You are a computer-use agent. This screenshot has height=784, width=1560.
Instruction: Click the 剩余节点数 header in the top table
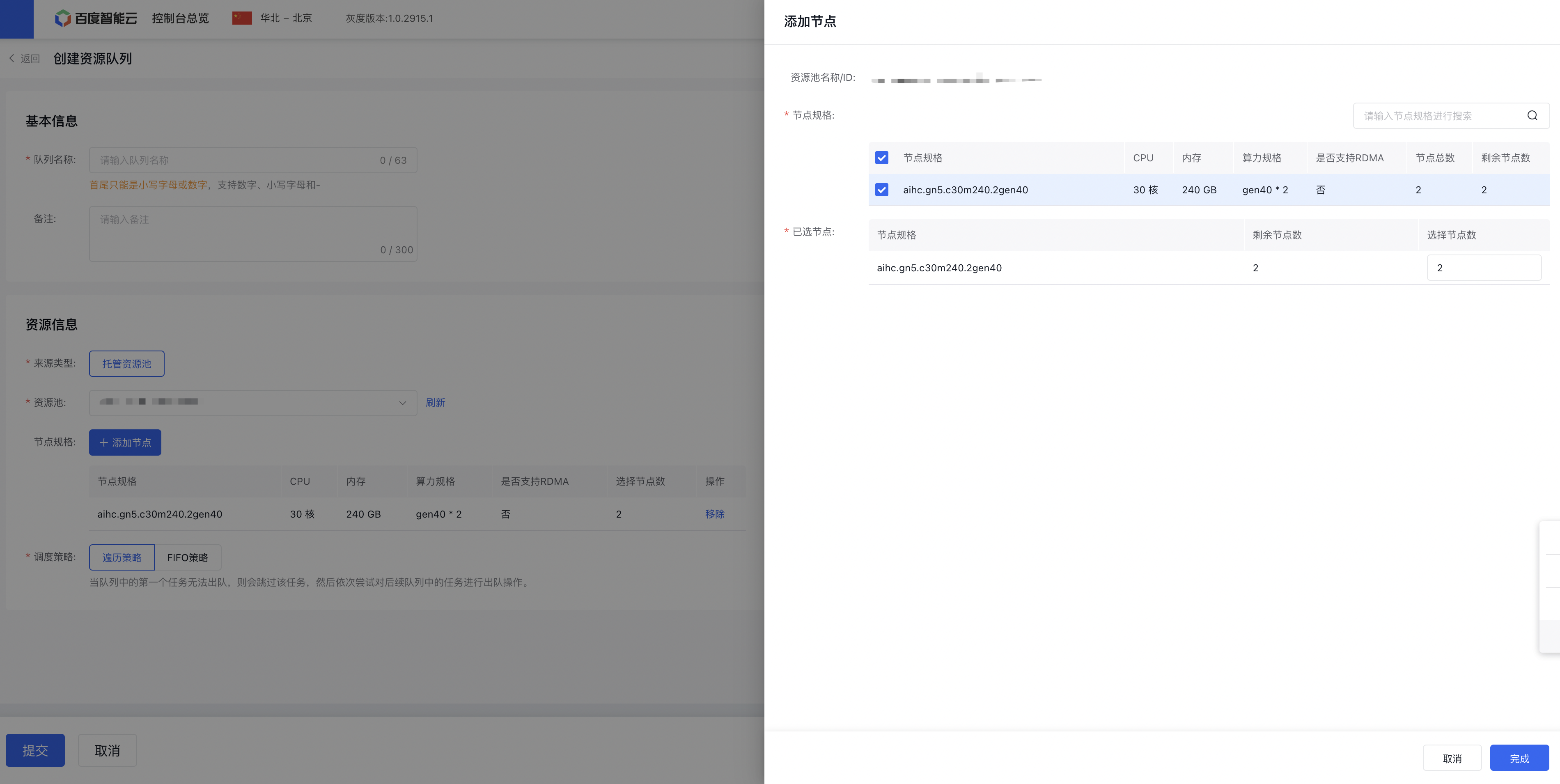pyautogui.click(x=1505, y=158)
